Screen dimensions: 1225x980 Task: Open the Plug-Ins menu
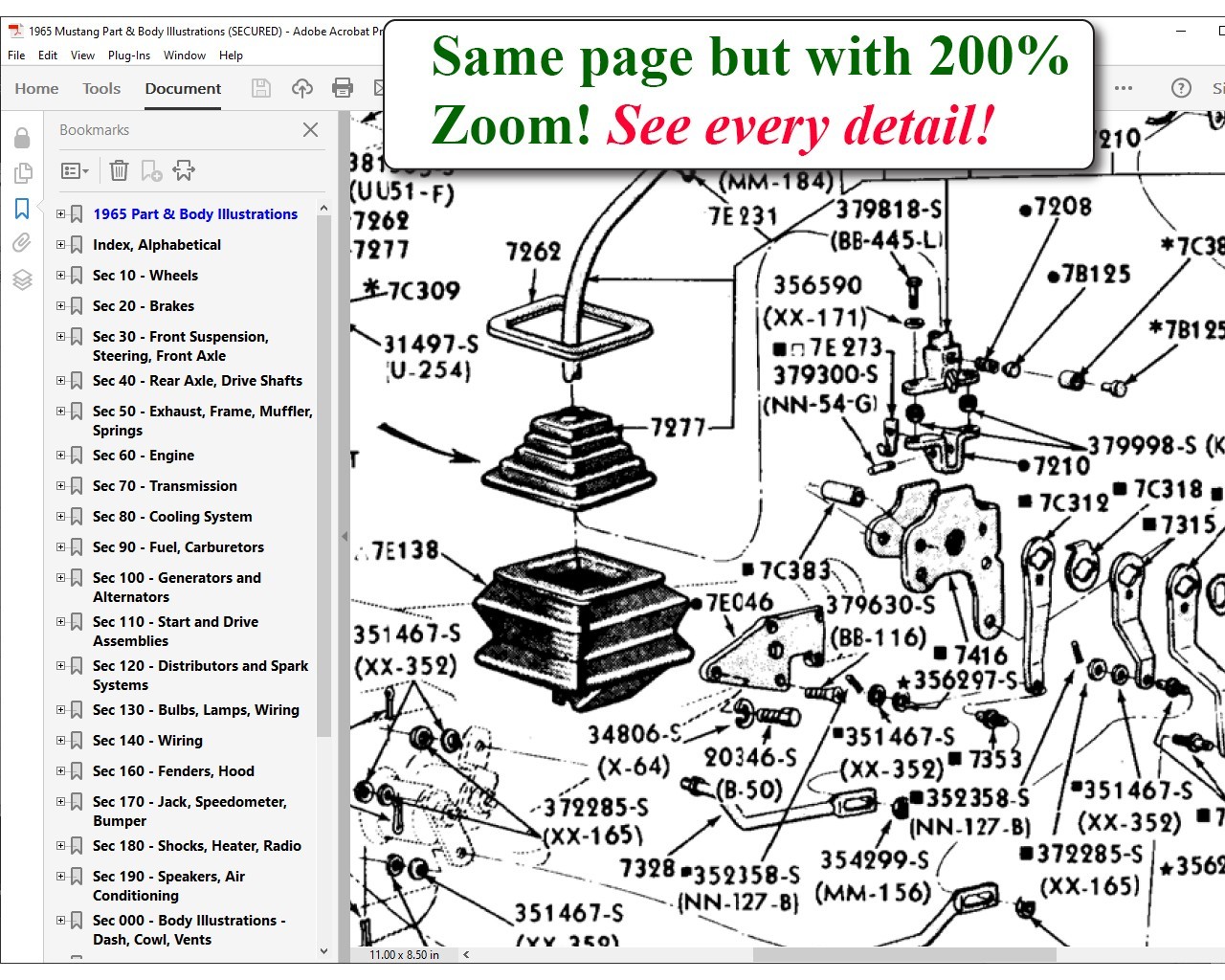[128, 56]
